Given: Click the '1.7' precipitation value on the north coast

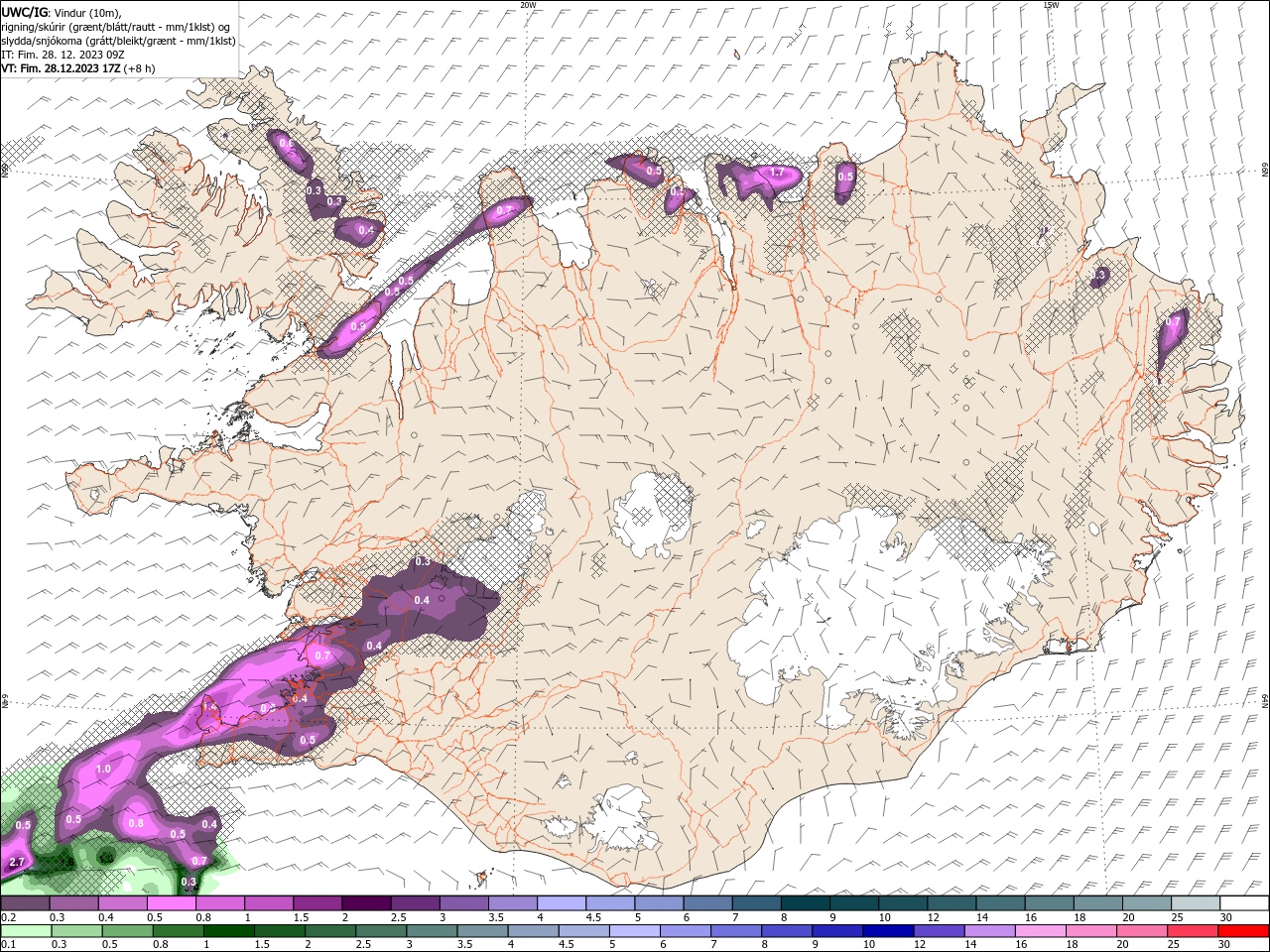Looking at the screenshot, I should pos(777,173).
